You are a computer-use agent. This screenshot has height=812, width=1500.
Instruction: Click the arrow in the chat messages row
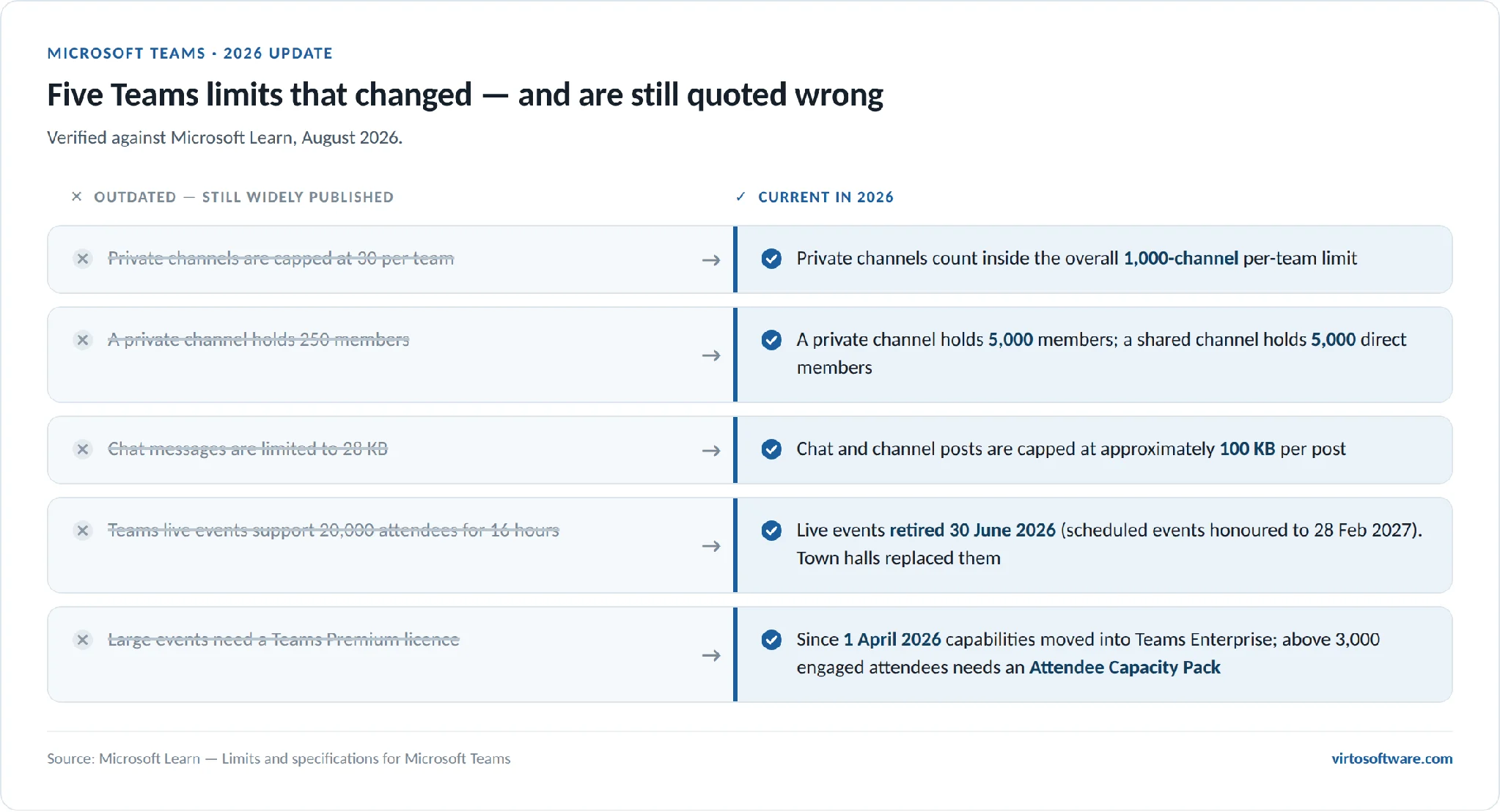click(x=711, y=451)
